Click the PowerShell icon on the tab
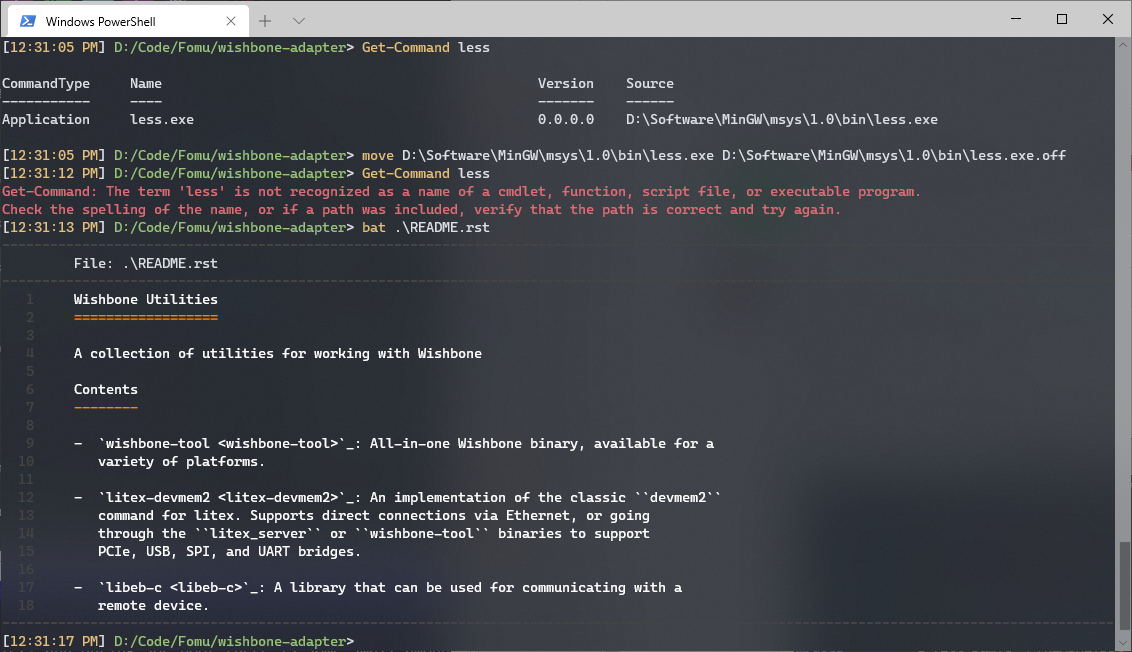This screenshot has width=1132, height=652. [x=27, y=19]
